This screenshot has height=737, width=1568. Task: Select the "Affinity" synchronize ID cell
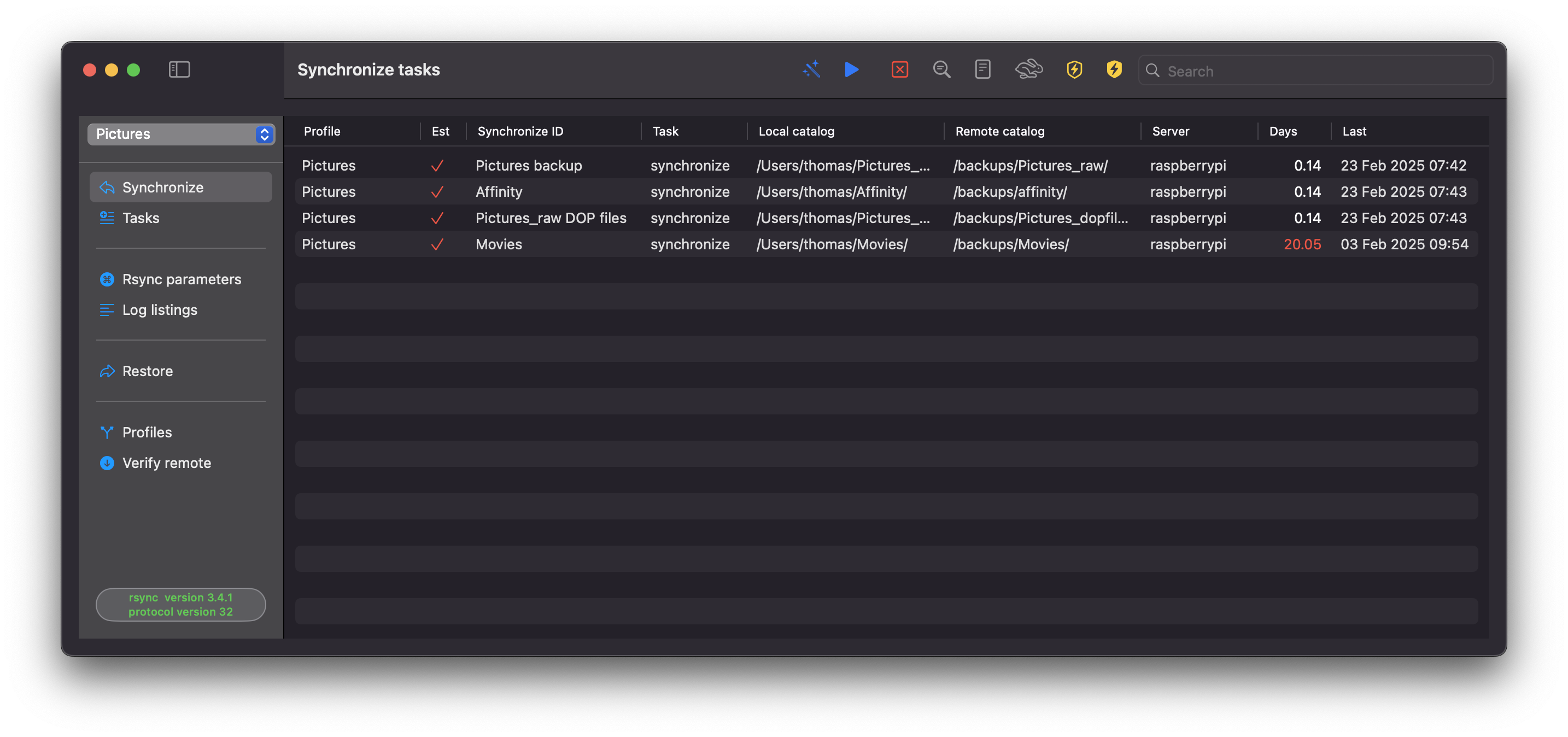[499, 192]
